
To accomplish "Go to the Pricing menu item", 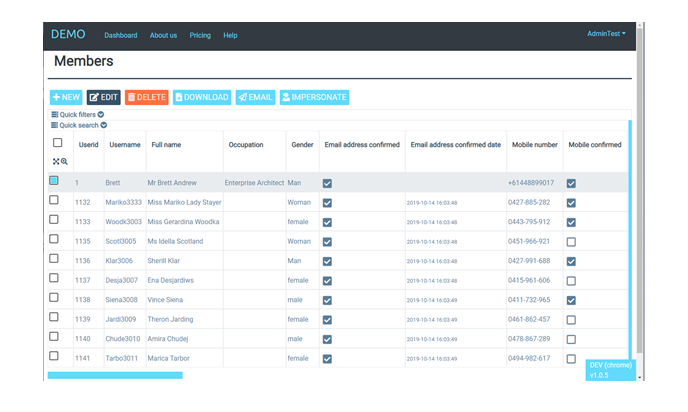I will tap(200, 35).
